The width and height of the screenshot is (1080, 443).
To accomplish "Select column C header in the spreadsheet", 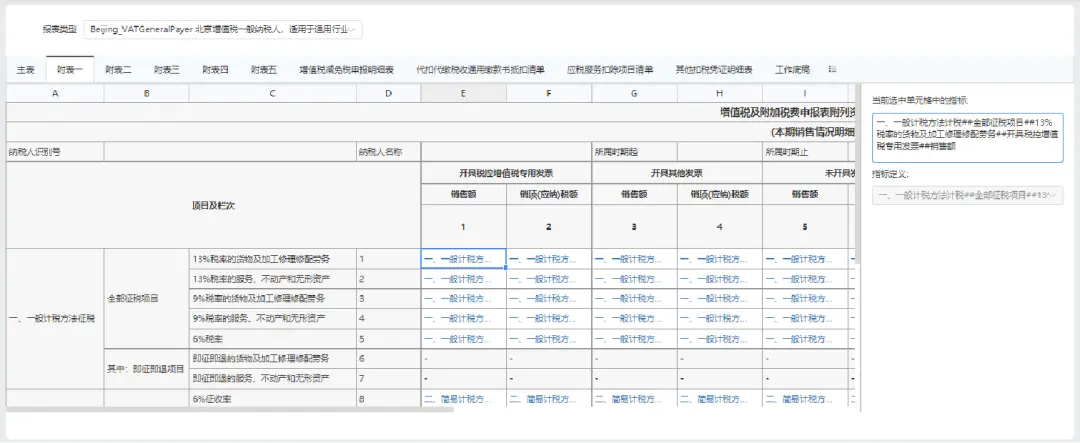I will pyautogui.click(x=272, y=93).
